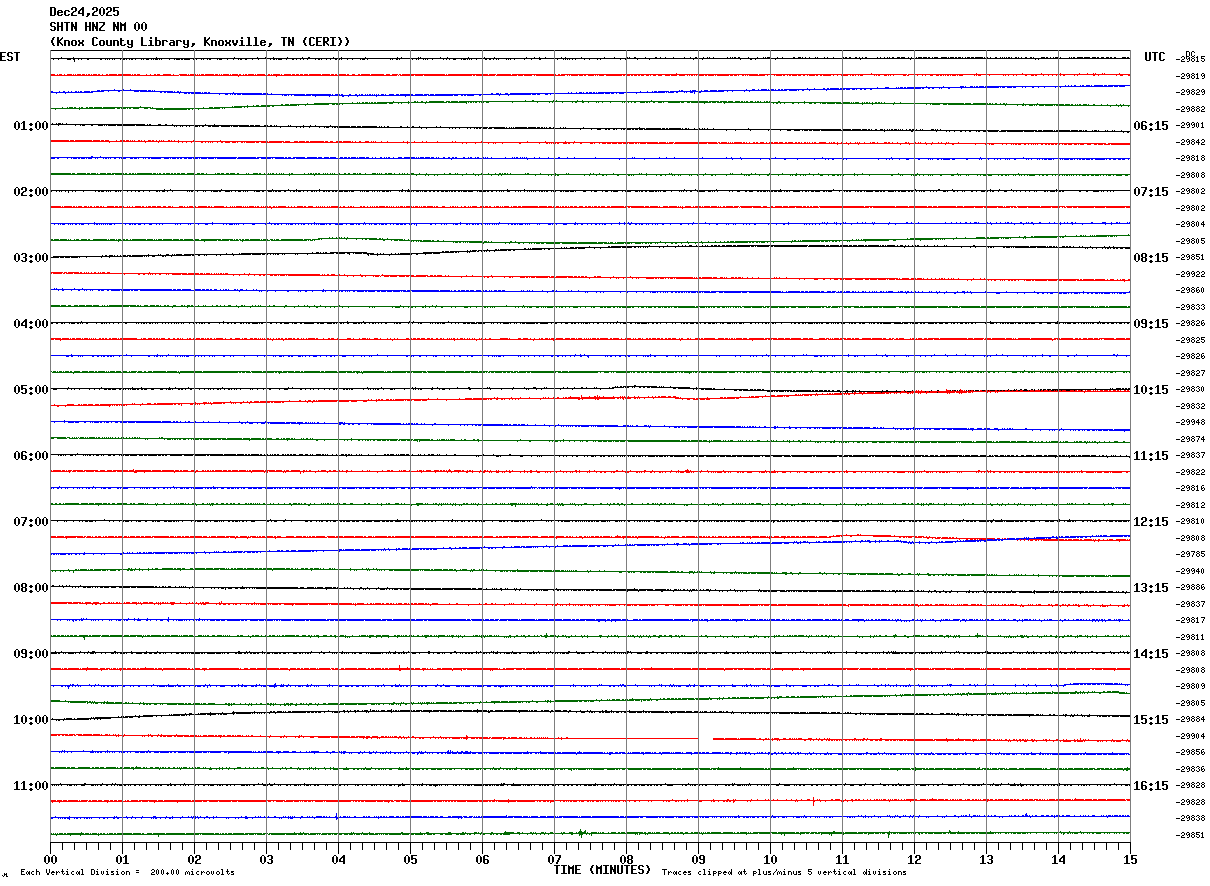Select the station code line SHTN HNZ NM 00
The width and height of the screenshot is (1210, 886).
(98, 27)
